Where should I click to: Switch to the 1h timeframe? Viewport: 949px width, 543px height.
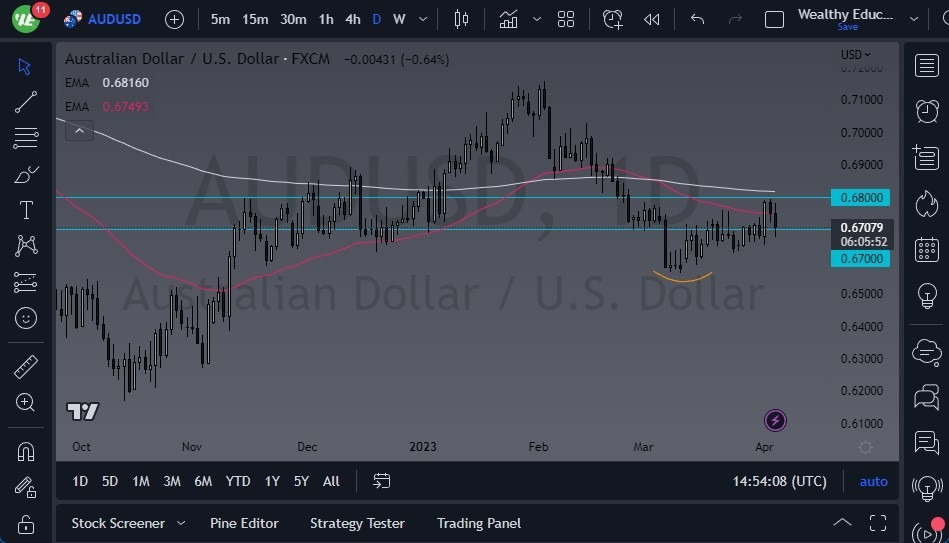[x=326, y=19]
